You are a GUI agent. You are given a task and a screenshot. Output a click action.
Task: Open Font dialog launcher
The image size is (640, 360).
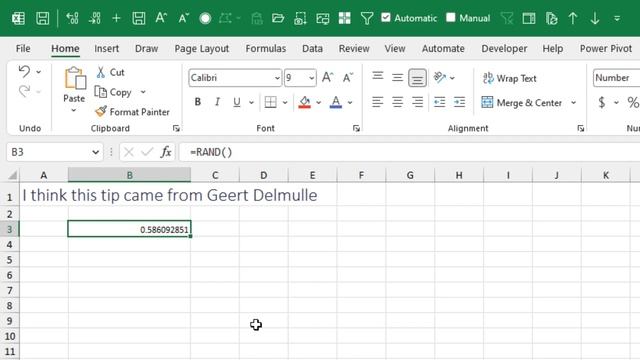tap(356, 129)
